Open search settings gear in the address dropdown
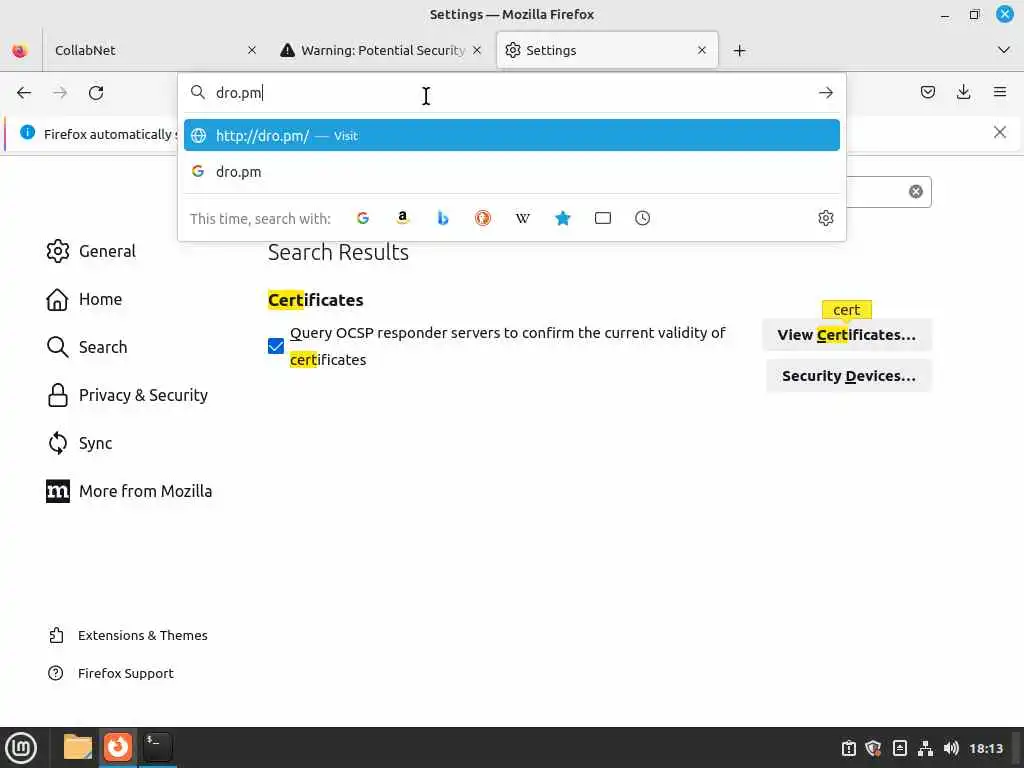1024x768 pixels. tap(825, 218)
